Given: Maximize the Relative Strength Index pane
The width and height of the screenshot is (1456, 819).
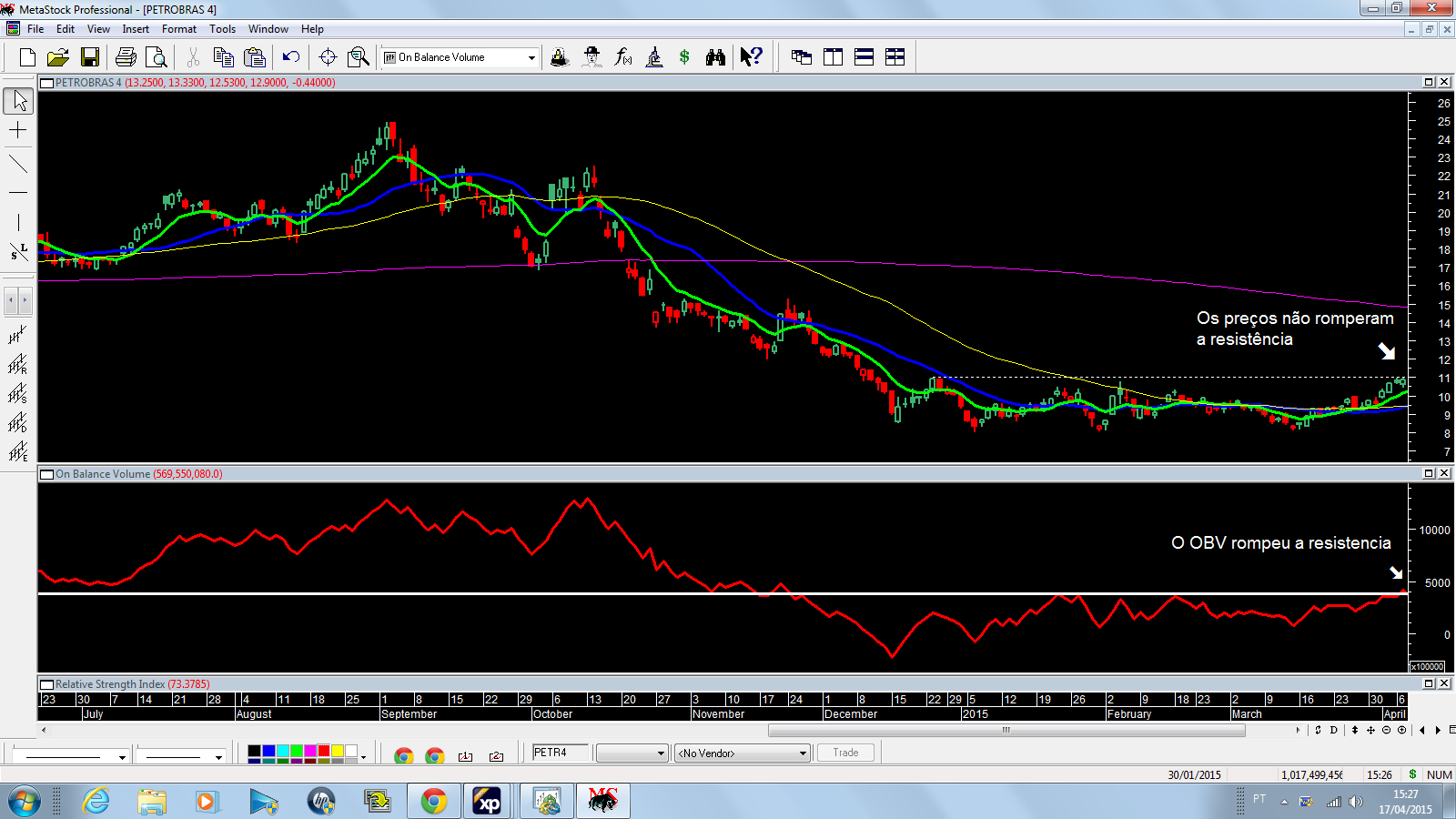Looking at the screenshot, I should (x=1429, y=683).
